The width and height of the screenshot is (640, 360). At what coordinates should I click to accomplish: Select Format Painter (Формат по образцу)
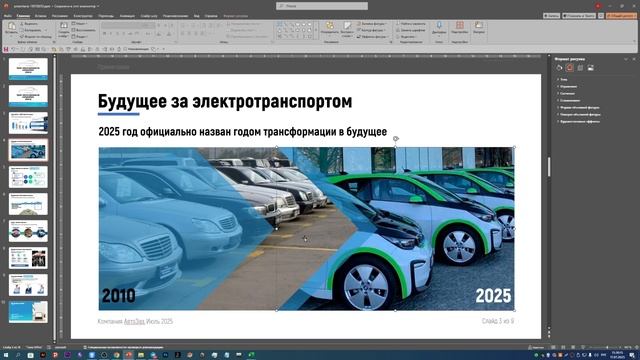pos(36,36)
